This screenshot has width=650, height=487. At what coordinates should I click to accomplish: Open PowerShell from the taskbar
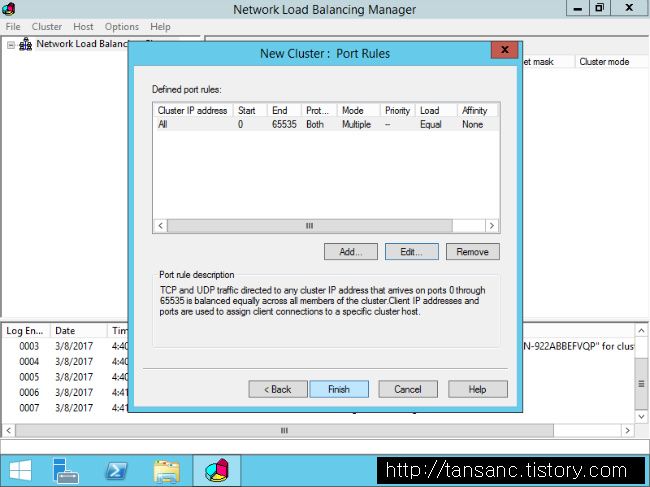tap(116, 471)
